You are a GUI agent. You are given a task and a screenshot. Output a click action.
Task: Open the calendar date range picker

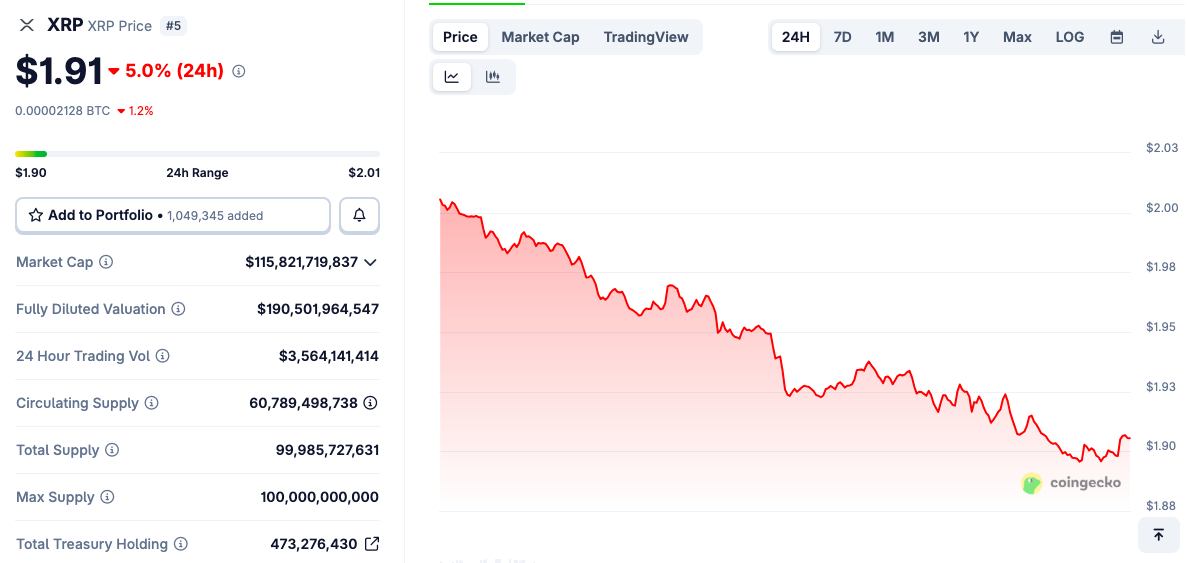pyautogui.click(x=1117, y=37)
